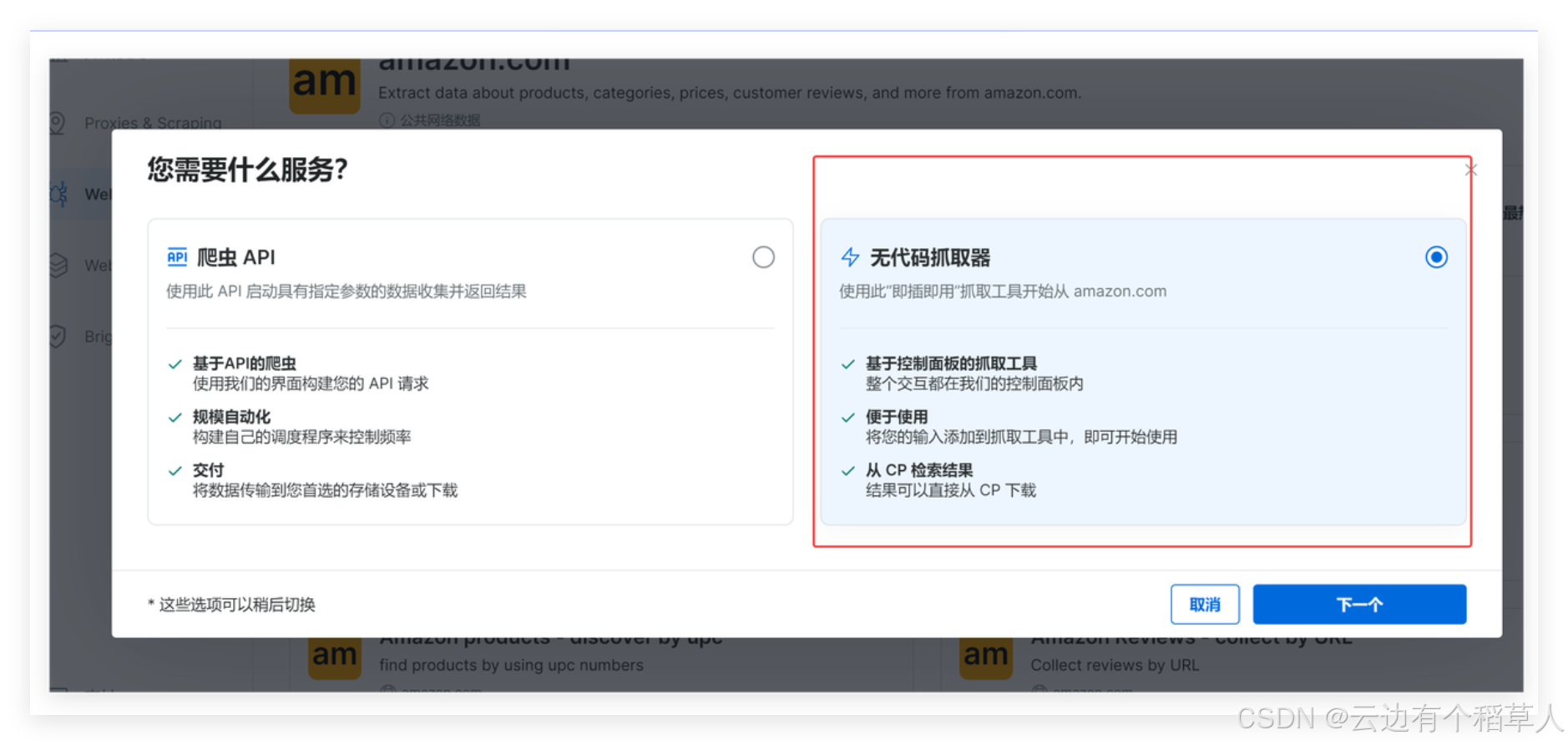Click the checkmark next to 基于API的爬虫
Viewport: 1568px width, 745px height.
(x=175, y=364)
